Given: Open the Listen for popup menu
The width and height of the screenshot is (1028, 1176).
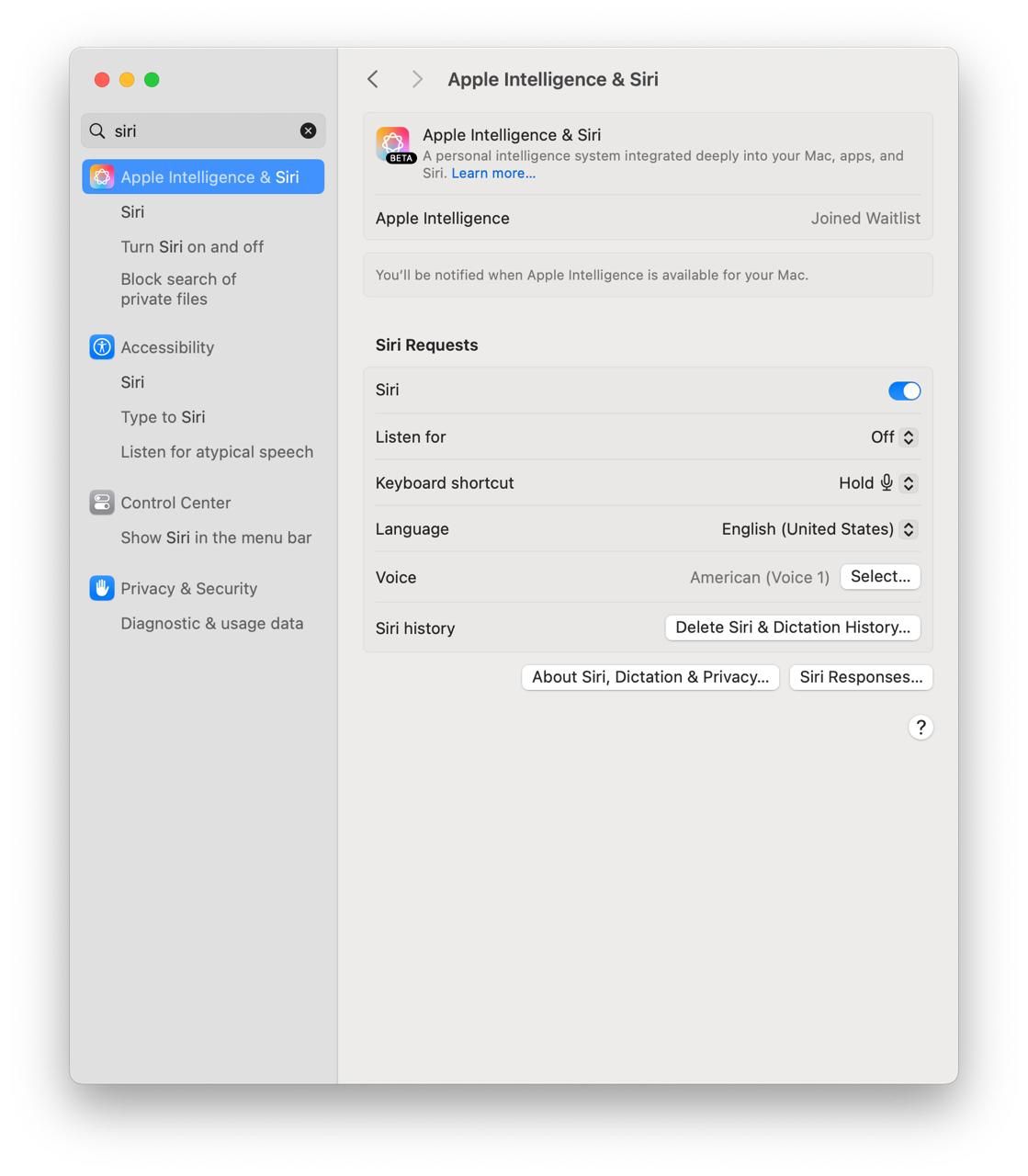Looking at the screenshot, I should pos(895,437).
